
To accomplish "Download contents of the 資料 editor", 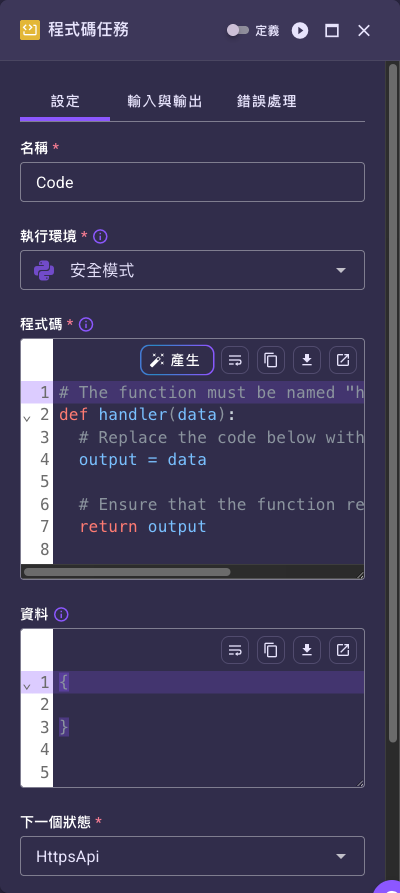I will [307, 650].
